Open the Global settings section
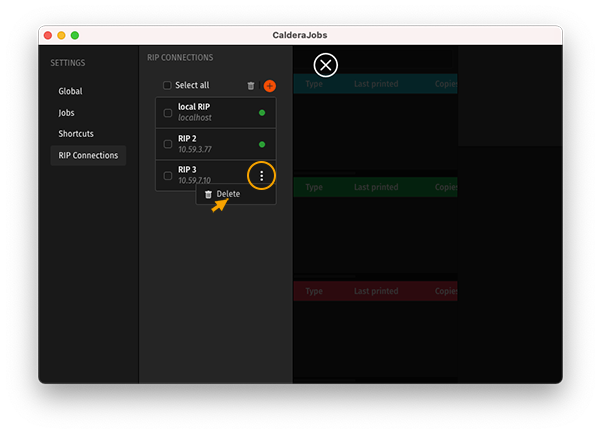 71,91
